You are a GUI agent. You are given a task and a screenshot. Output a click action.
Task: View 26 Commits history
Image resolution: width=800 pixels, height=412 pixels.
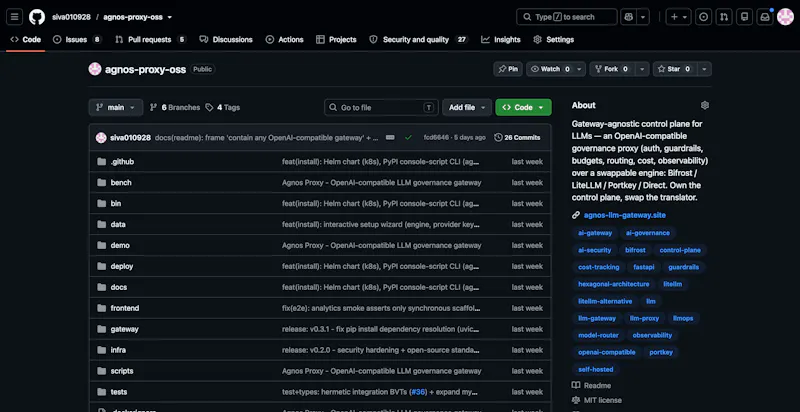[x=517, y=138]
